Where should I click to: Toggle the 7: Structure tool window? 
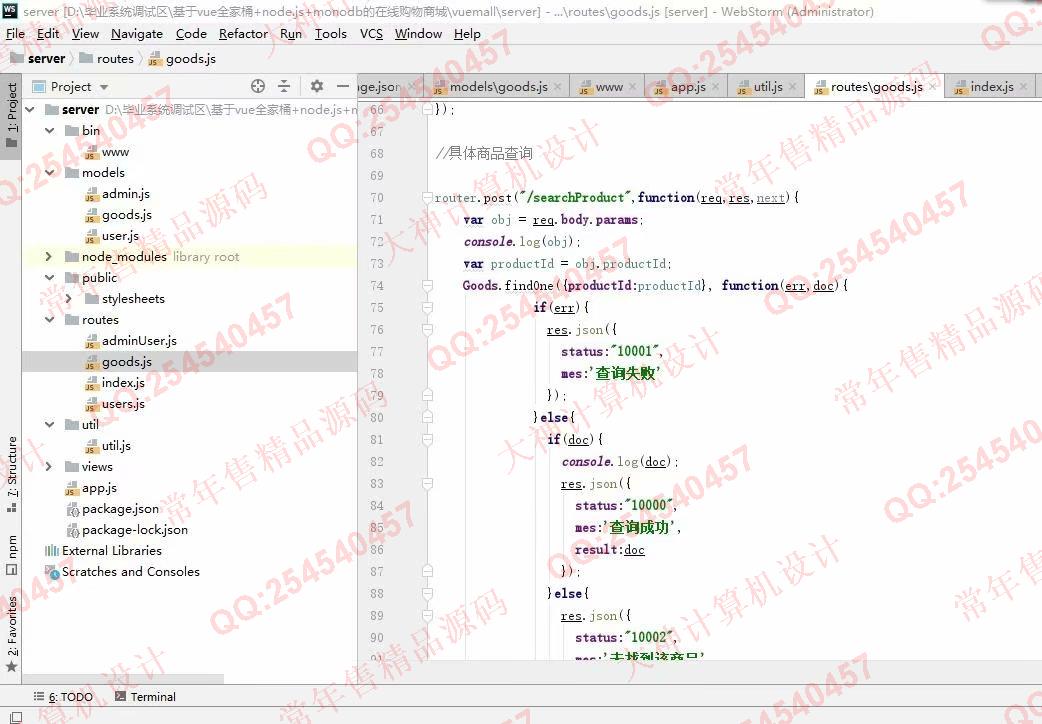click(11, 473)
